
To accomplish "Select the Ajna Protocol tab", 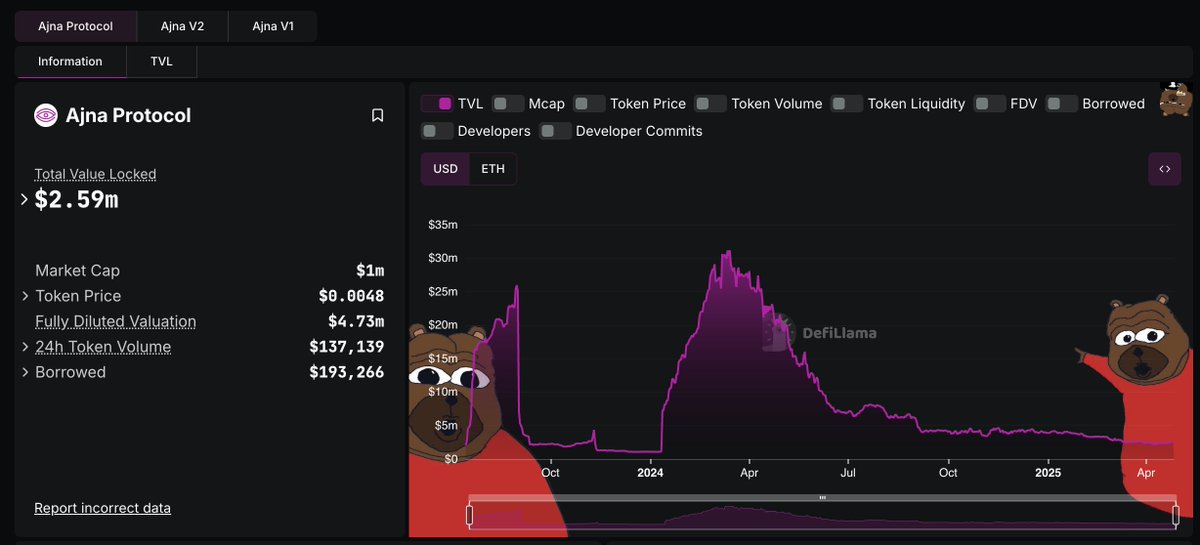I will click(x=75, y=26).
